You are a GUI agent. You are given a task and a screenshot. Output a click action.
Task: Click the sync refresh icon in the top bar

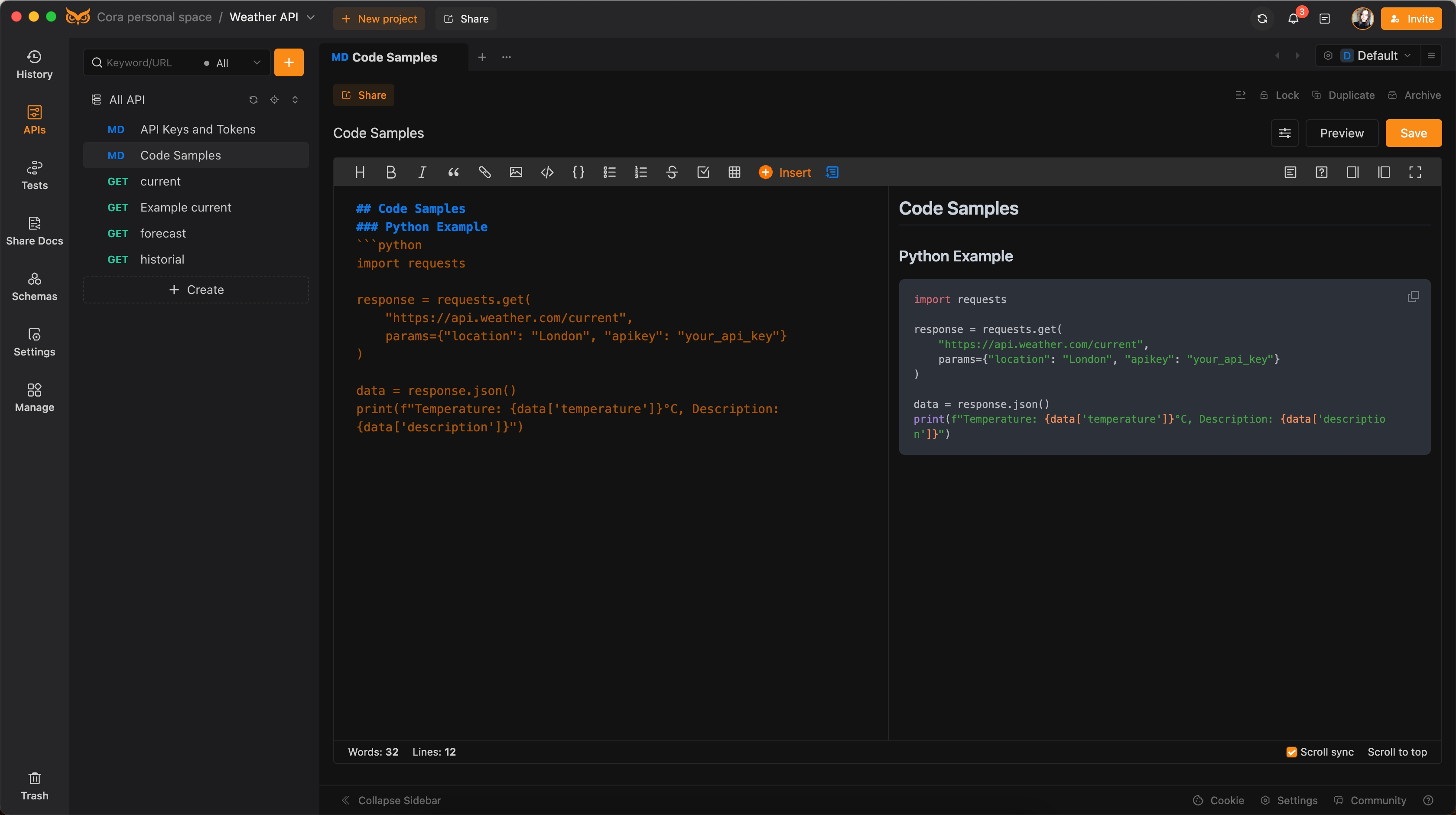(x=1262, y=19)
